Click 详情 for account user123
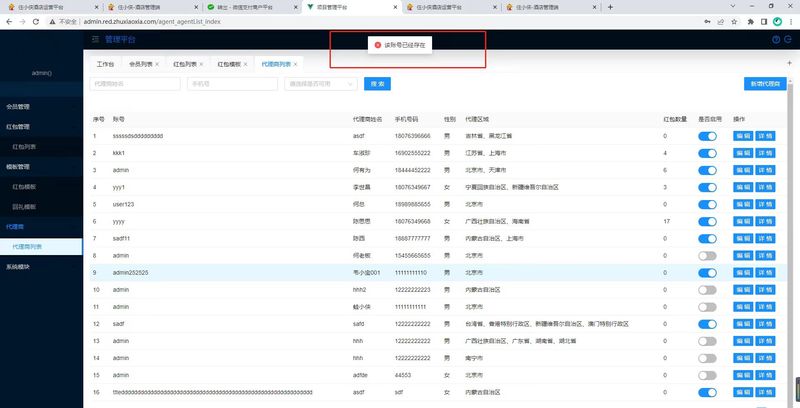The image size is (800, 408). click(x=765, y=205)
